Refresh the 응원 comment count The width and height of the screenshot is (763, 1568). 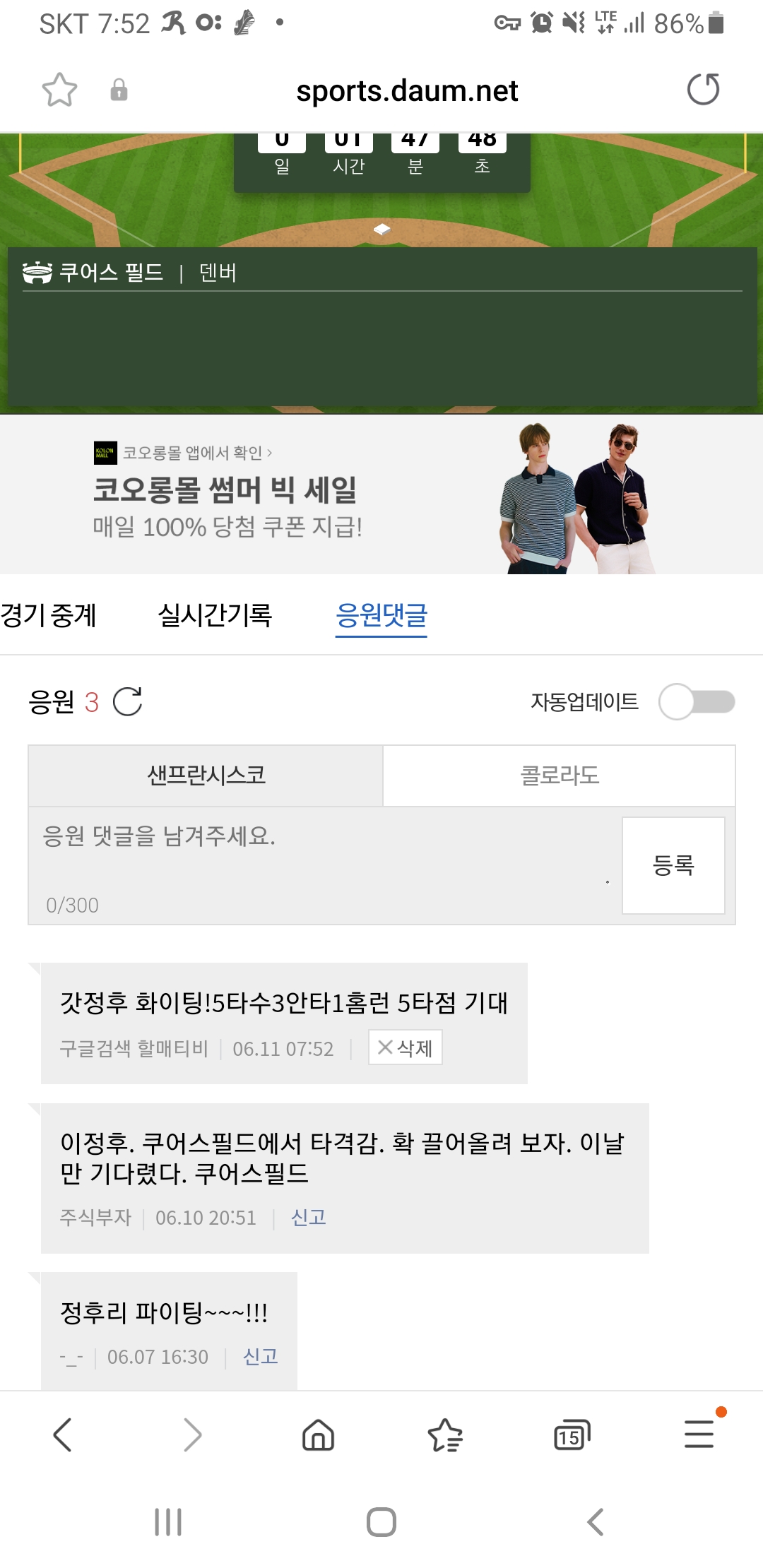point(128,701)
